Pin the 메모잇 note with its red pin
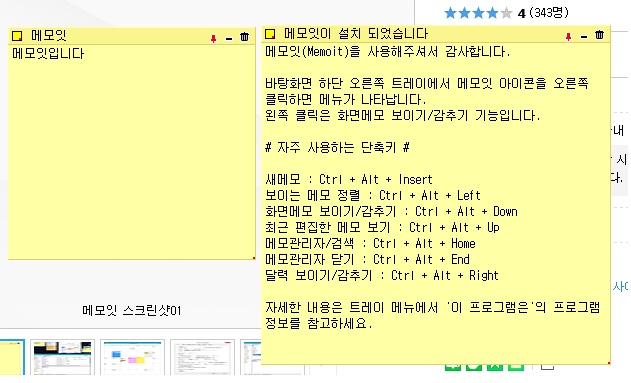 (213, 38)
